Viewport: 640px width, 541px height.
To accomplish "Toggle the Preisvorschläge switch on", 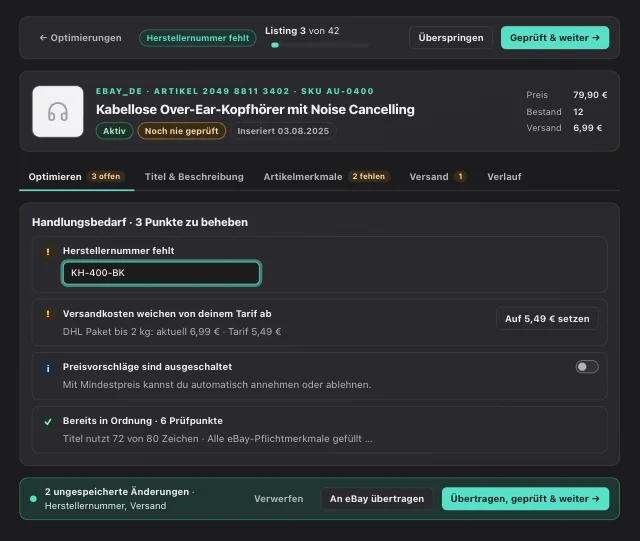I will pos(587,367).
